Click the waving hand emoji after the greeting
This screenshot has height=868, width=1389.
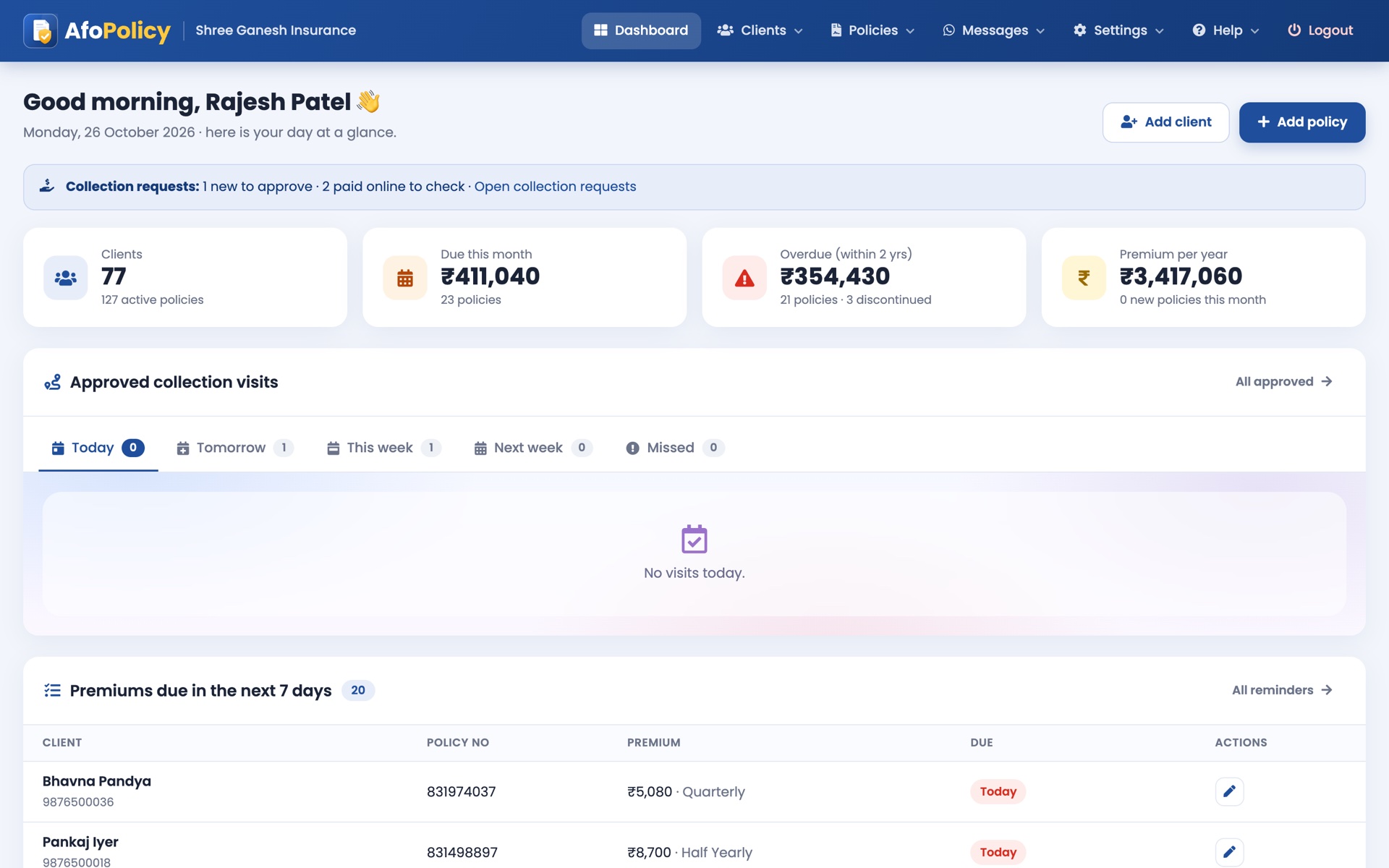click(368, 101)
